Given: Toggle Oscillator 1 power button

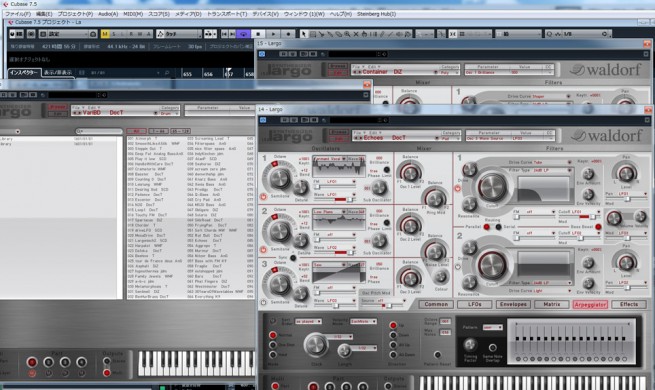Looking at the screenshot, I should (263, 196).
